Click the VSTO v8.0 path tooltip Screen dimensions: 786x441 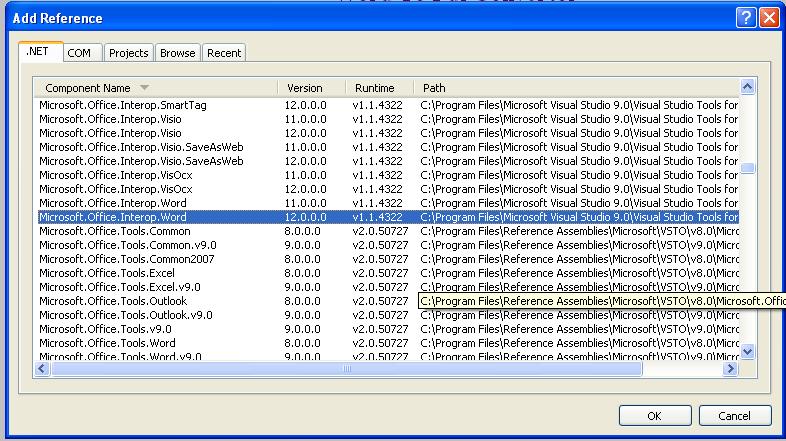pos(602,301)
